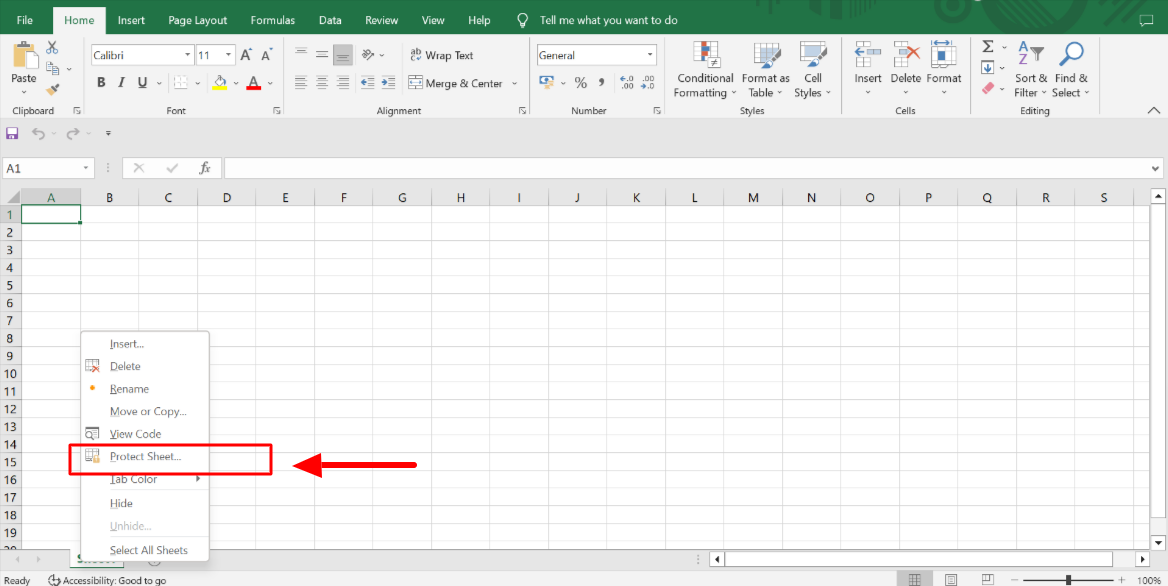Toggle Align Left
This screenshot has width=1168, height=586.
tap(301, 83)
